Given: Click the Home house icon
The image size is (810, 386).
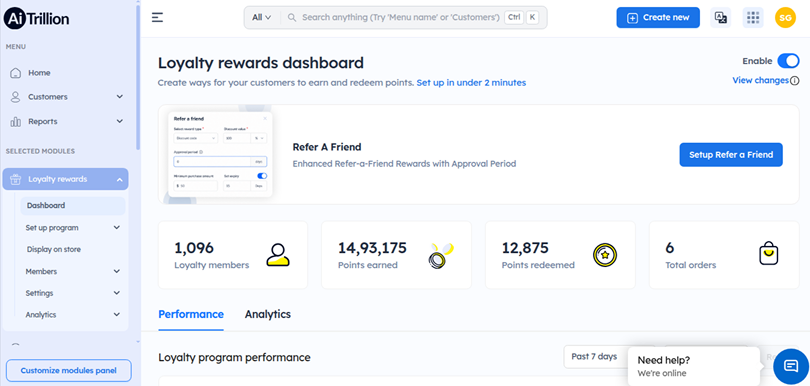Looking at the screenshot, I should (16, 73).
